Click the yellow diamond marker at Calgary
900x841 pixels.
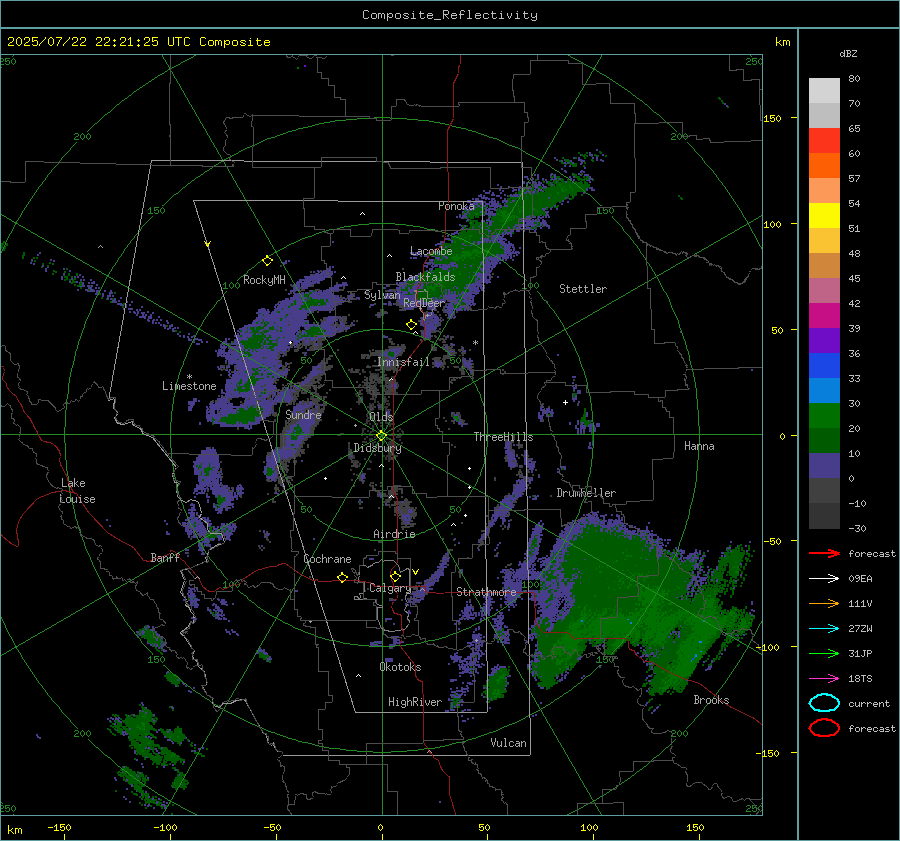395,576
